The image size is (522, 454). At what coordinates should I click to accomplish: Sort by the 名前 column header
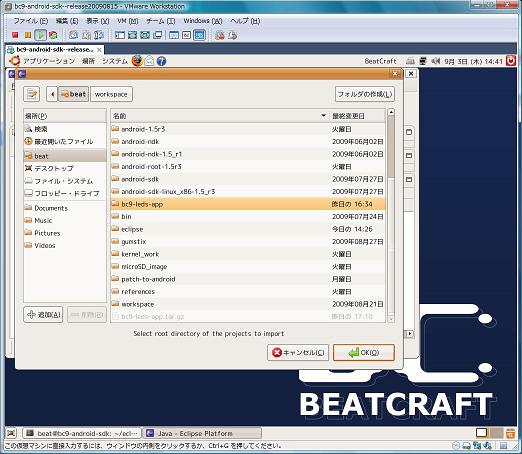219,116
